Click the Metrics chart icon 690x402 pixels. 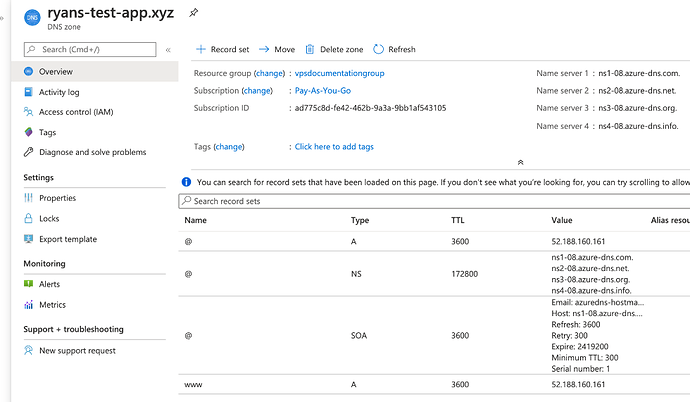(x=29, y=304)
